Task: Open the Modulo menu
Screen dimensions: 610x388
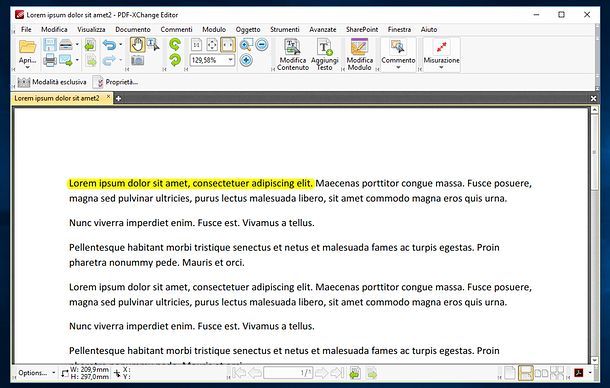Action: (x=214, y=29)
